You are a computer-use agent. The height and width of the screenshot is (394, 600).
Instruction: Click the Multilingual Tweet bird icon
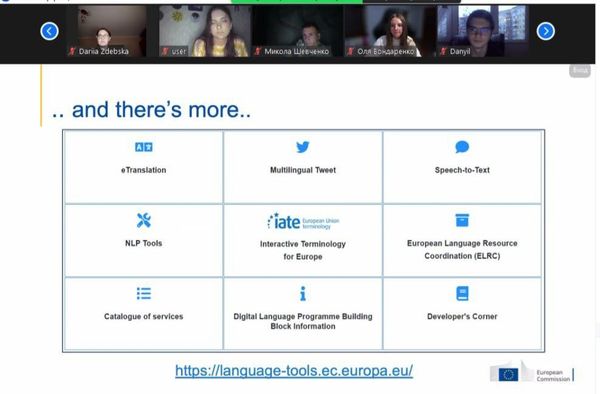[303, 147]
